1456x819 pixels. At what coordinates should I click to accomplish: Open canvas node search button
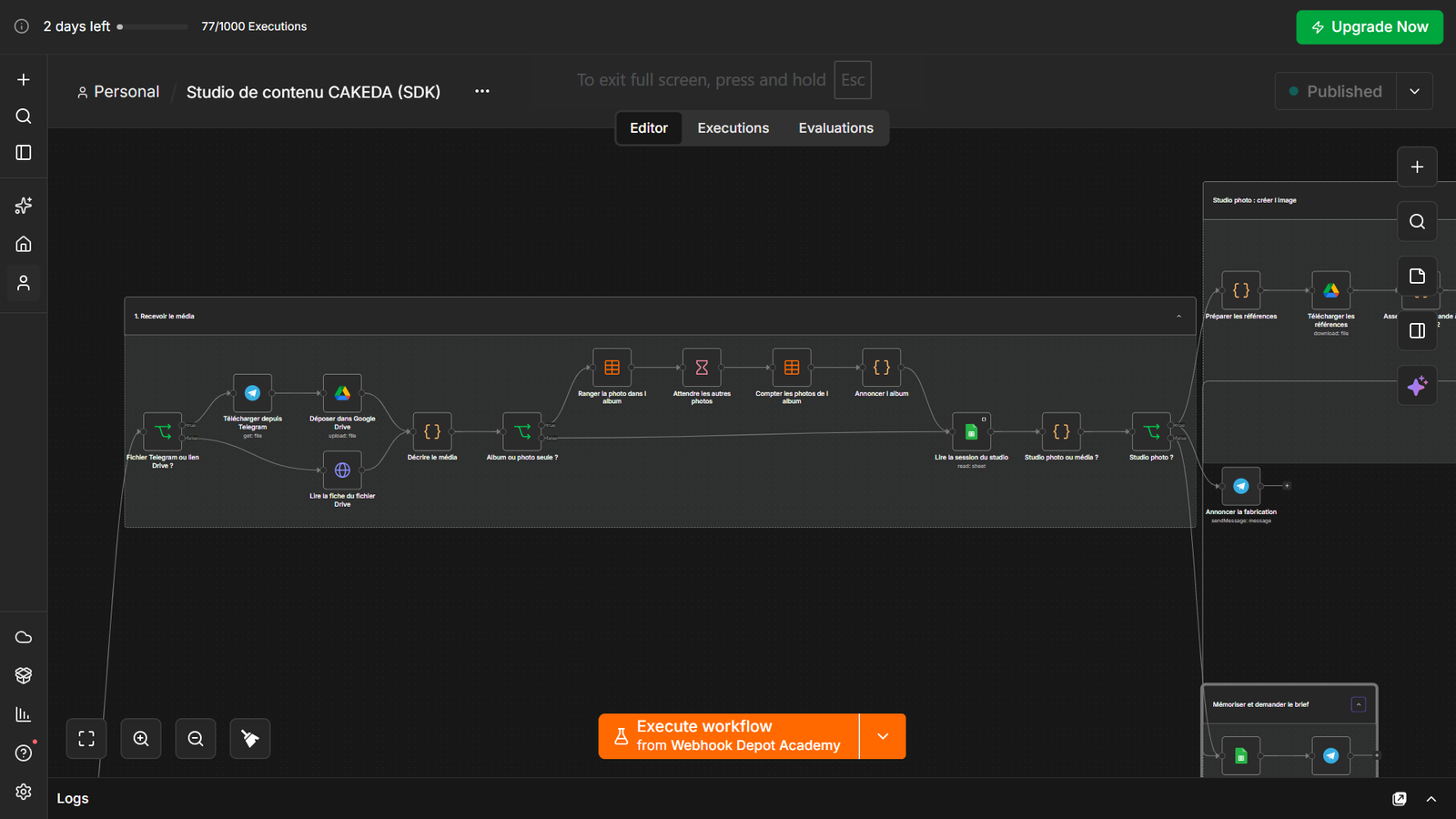[x=1417, y=221]
